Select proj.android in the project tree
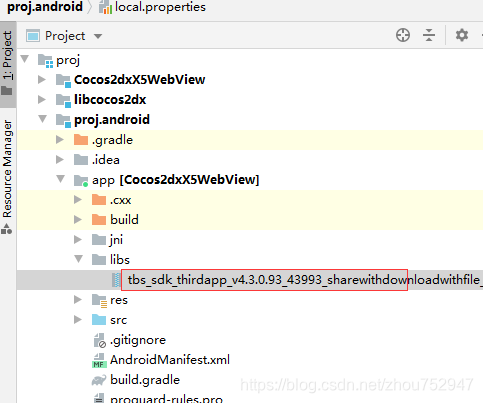Image resolution: width=483 pixels, height=403 pixels. (x=112, y=120)
